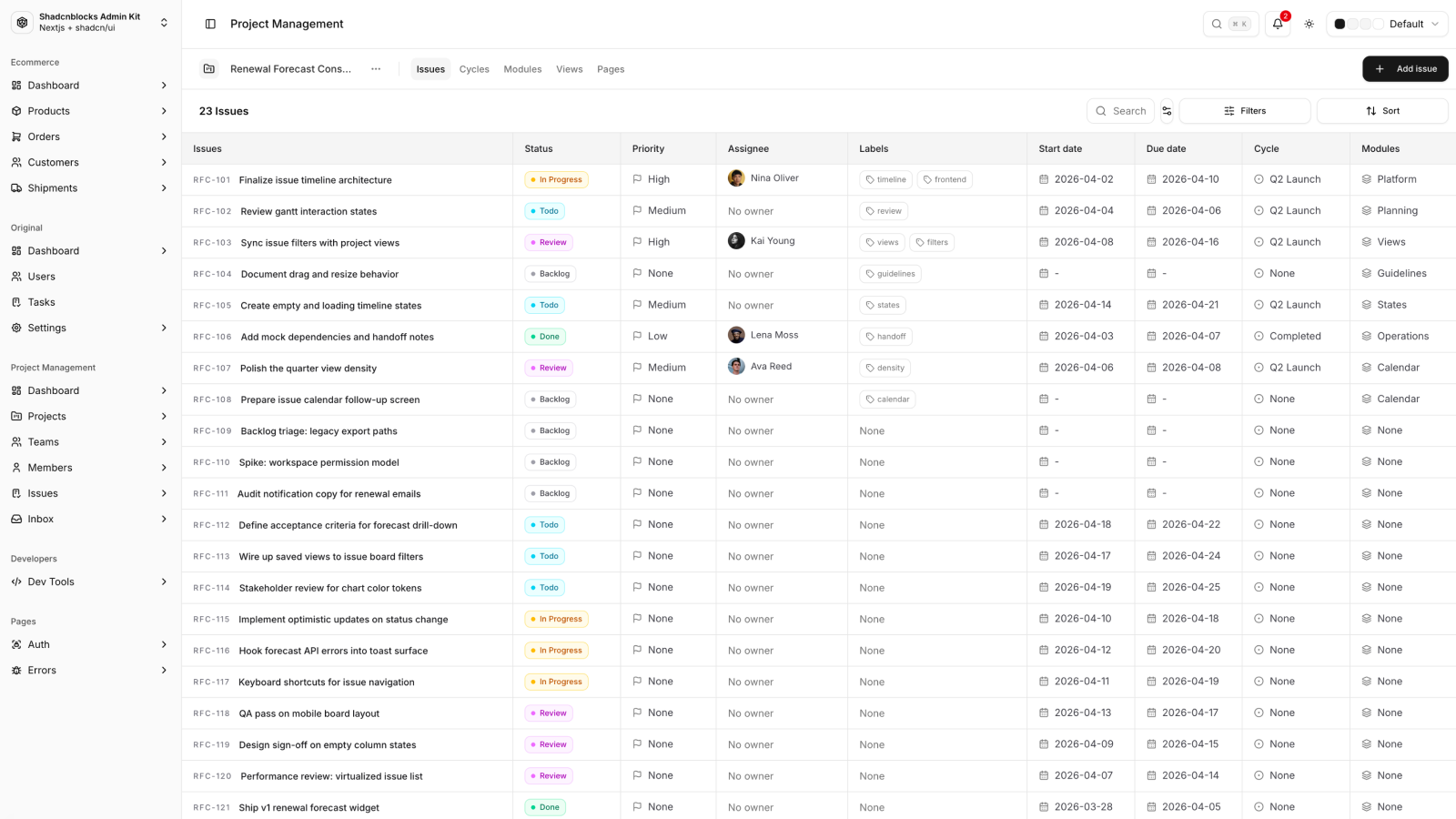Open Tasks in sidebar

point(90,302)
